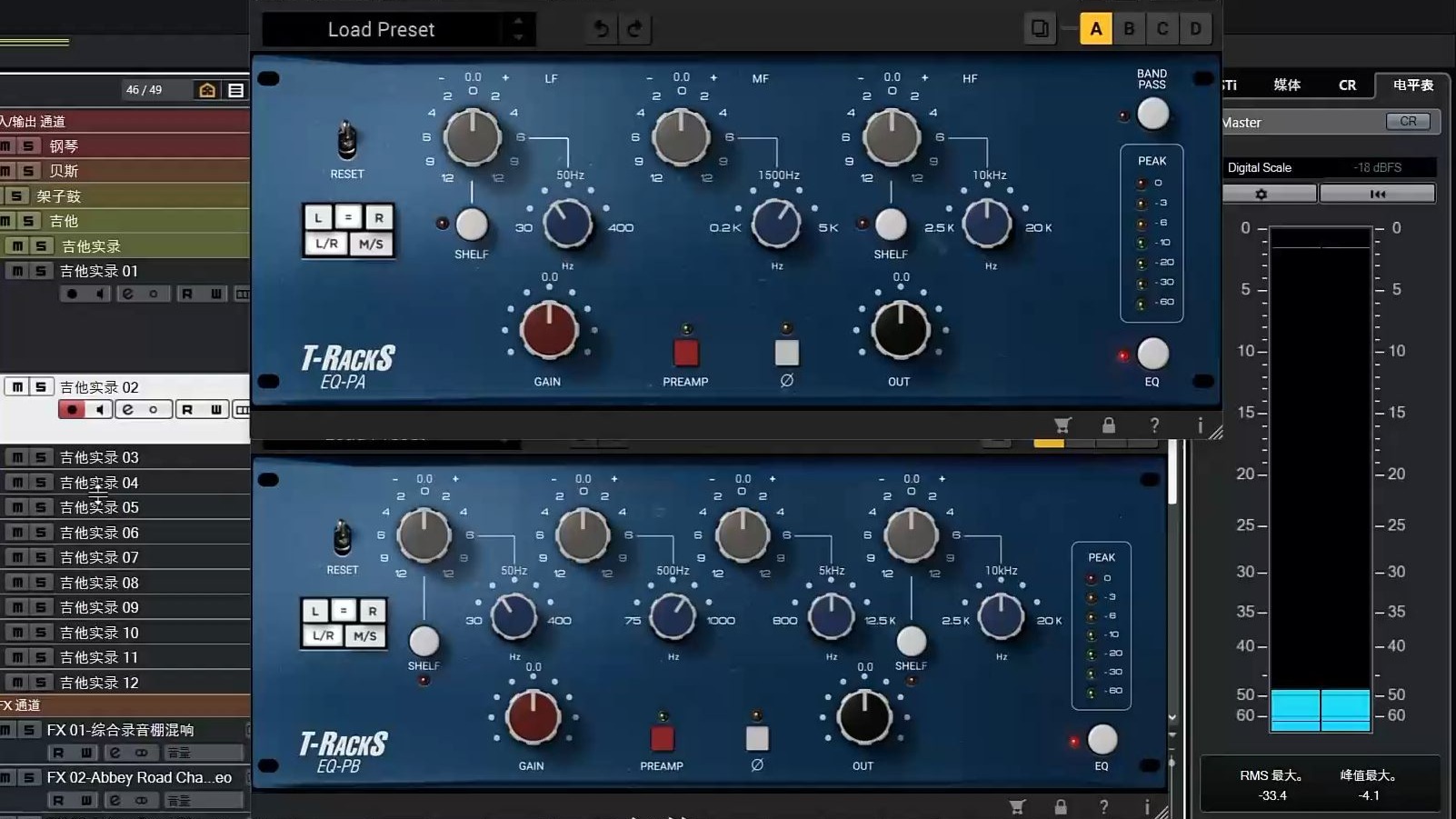
Task: Toggle the EQ bypass button on EQ-PB
Action: 1102,740
